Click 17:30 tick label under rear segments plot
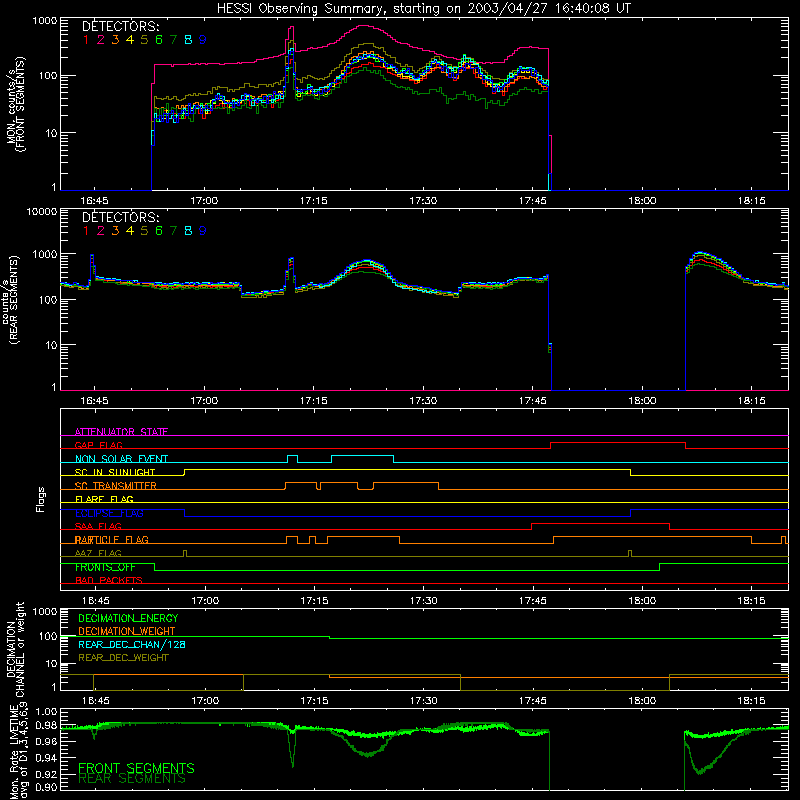Viewport: 800px width, 800px height. click(x=423, y=401)
